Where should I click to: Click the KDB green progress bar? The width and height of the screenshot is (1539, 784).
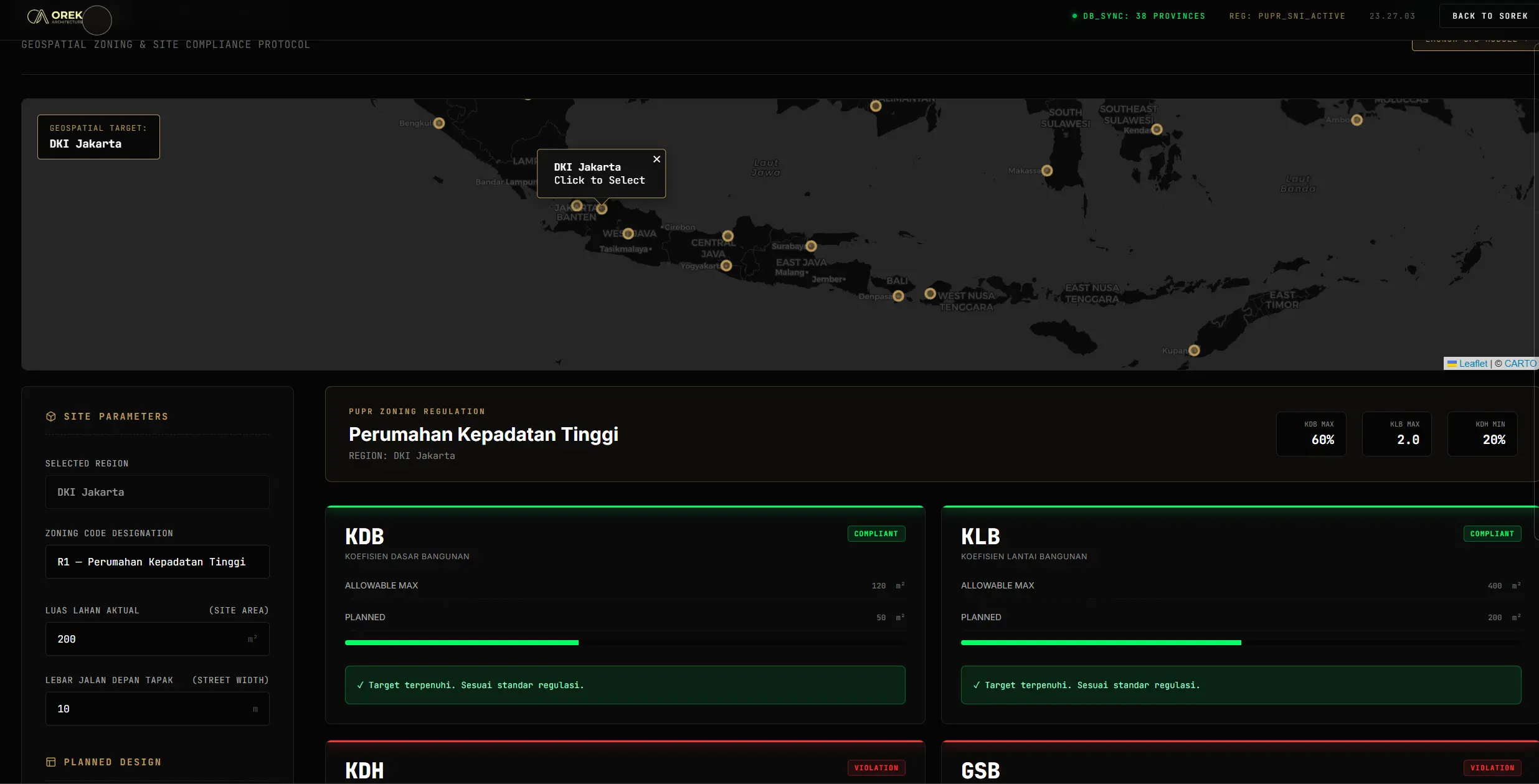tap(462, 643)
